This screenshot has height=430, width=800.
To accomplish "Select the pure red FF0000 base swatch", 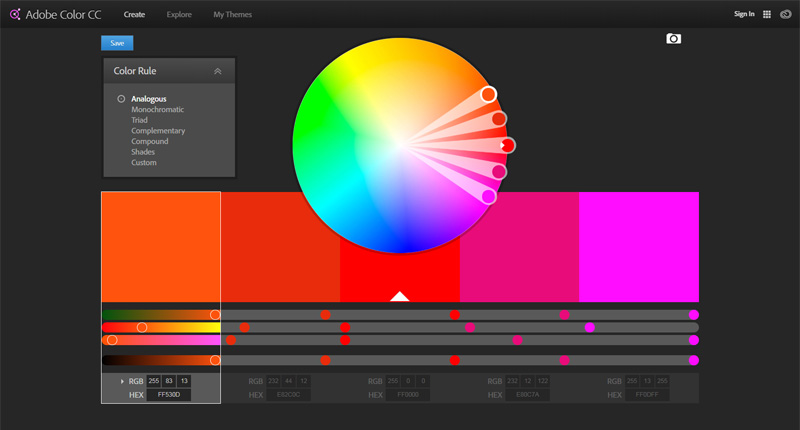I will 399,275.
